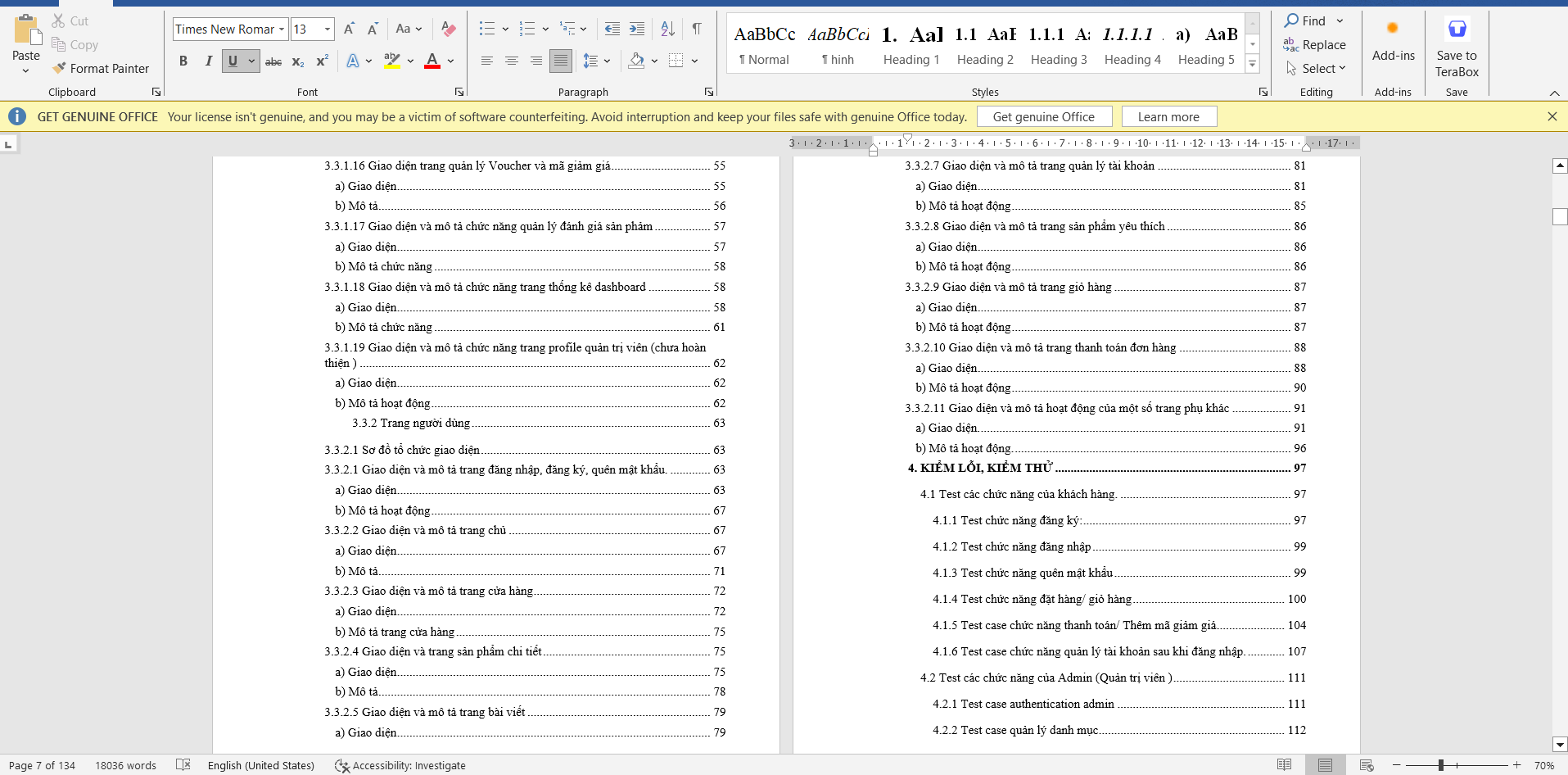Toggle Justify alignment
This screenshot has height=775, width=1568.
561,61
